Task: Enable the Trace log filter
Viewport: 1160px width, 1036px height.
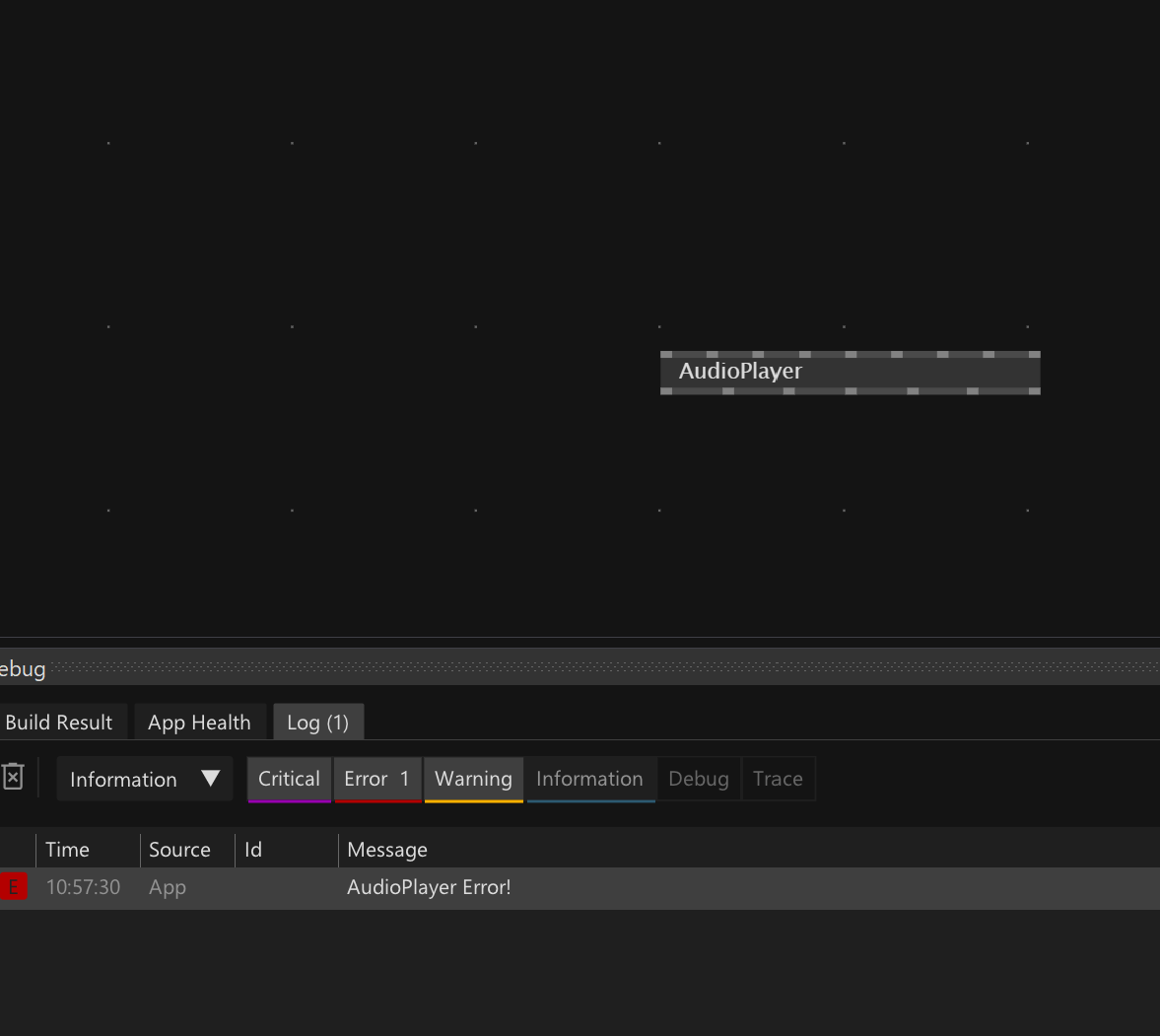Action: click(x=778, y=779)
